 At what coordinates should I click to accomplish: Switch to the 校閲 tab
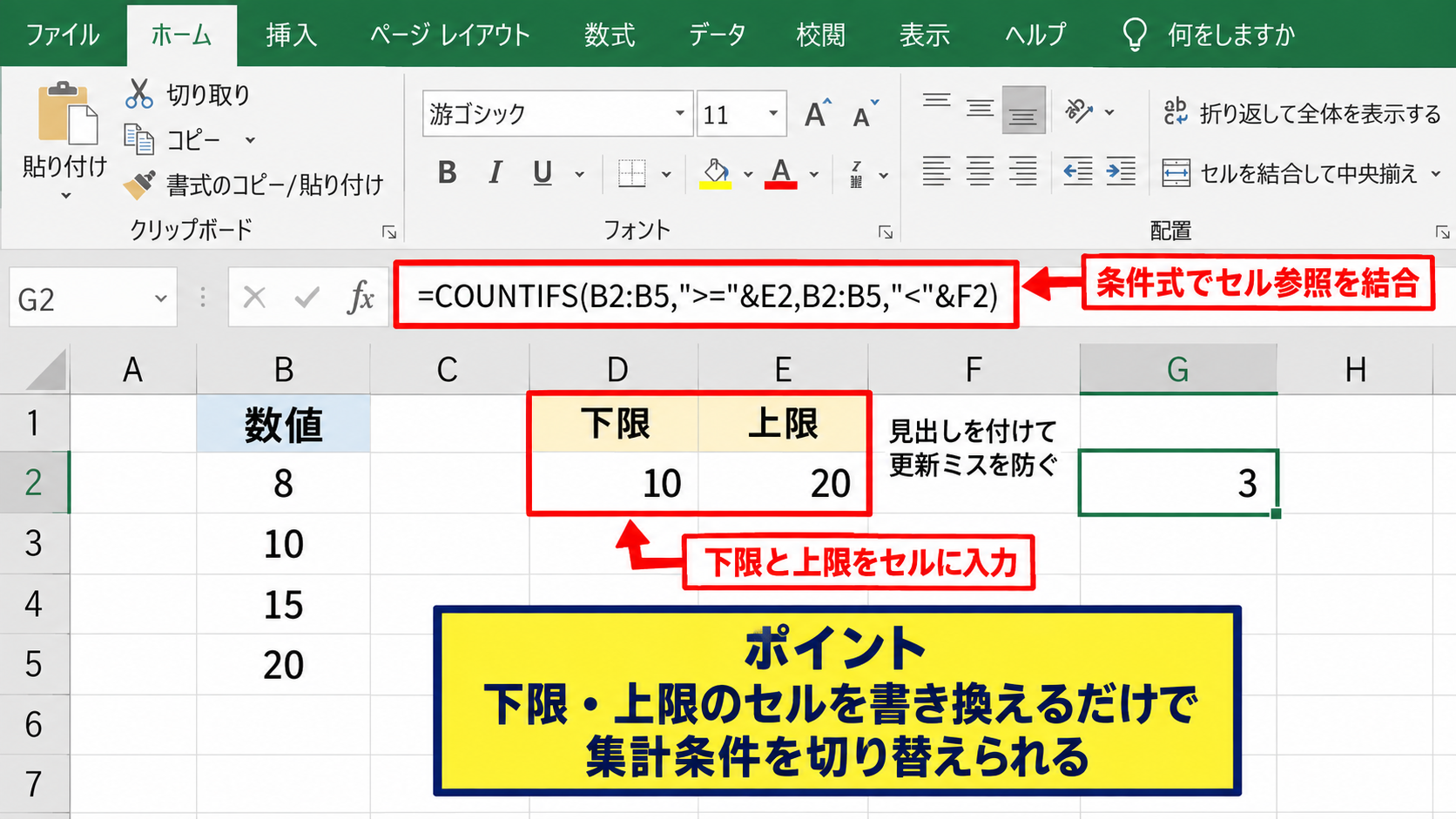pos(821,35)
